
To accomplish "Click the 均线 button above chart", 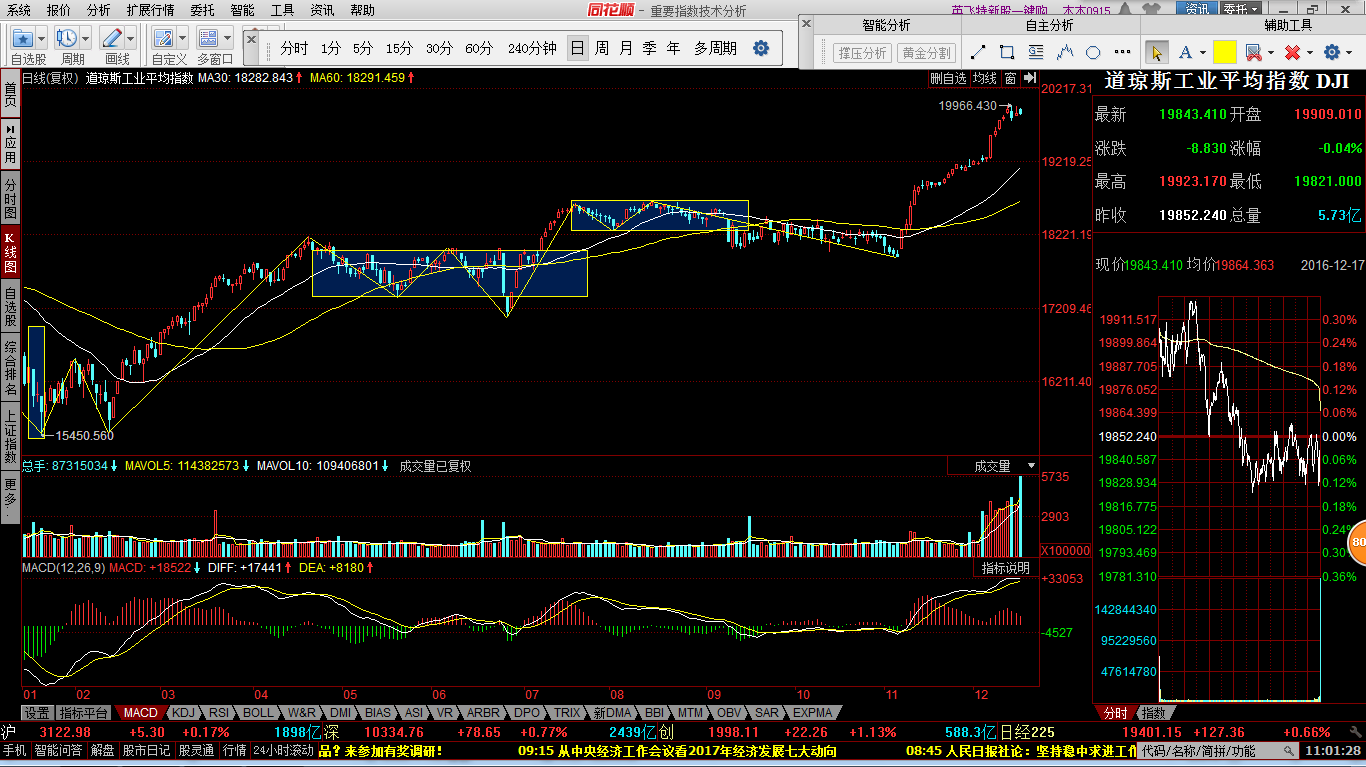I will [x=985, y=78].
